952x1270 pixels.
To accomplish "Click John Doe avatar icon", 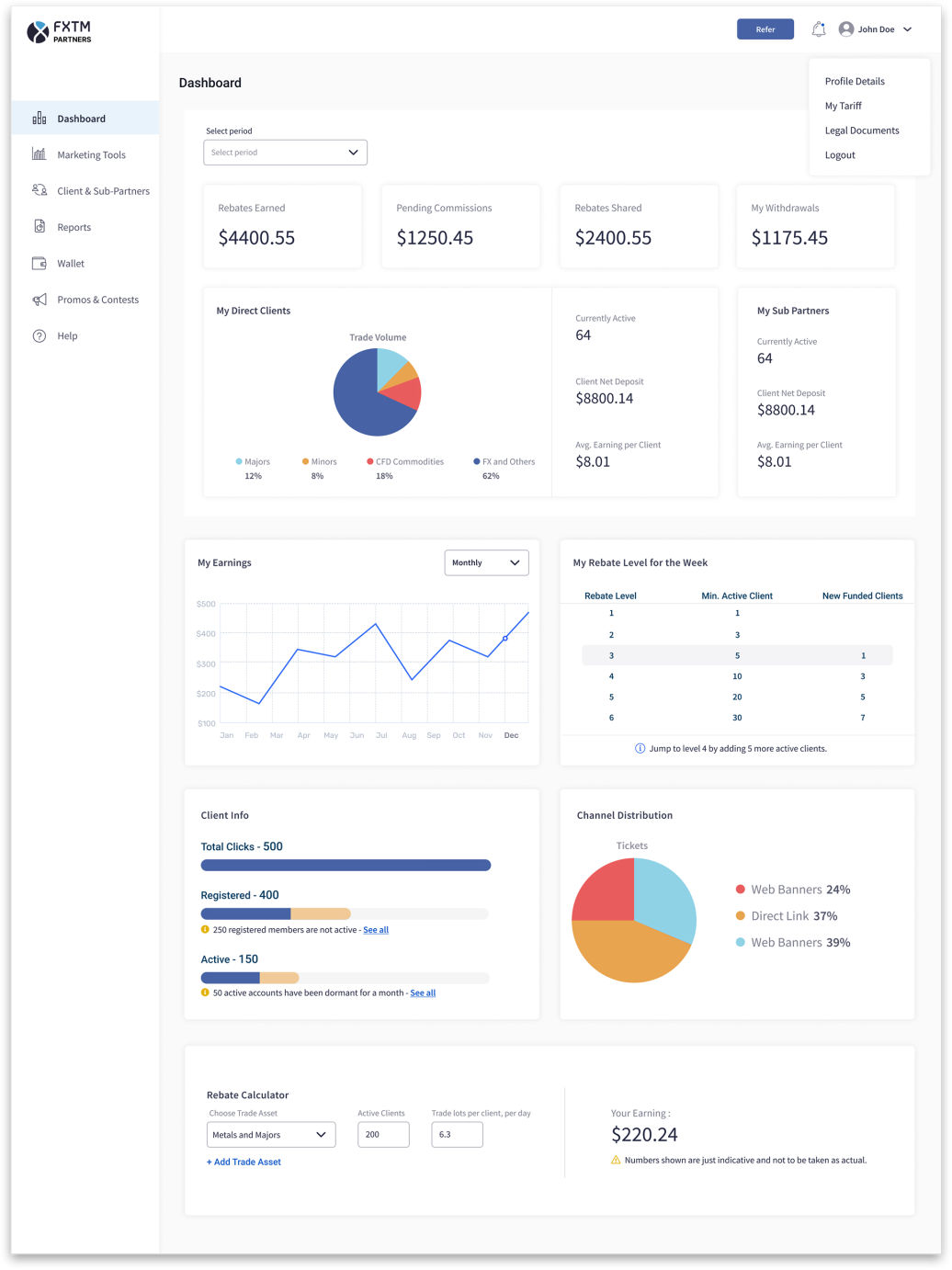I will click(846, 29).
